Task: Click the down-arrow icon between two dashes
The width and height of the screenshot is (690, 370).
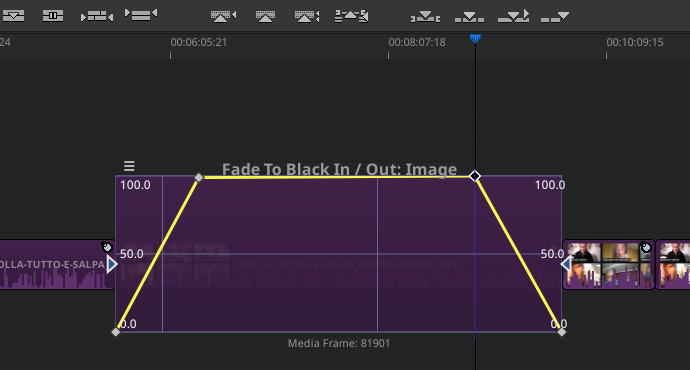Action: tap(469, 17)
